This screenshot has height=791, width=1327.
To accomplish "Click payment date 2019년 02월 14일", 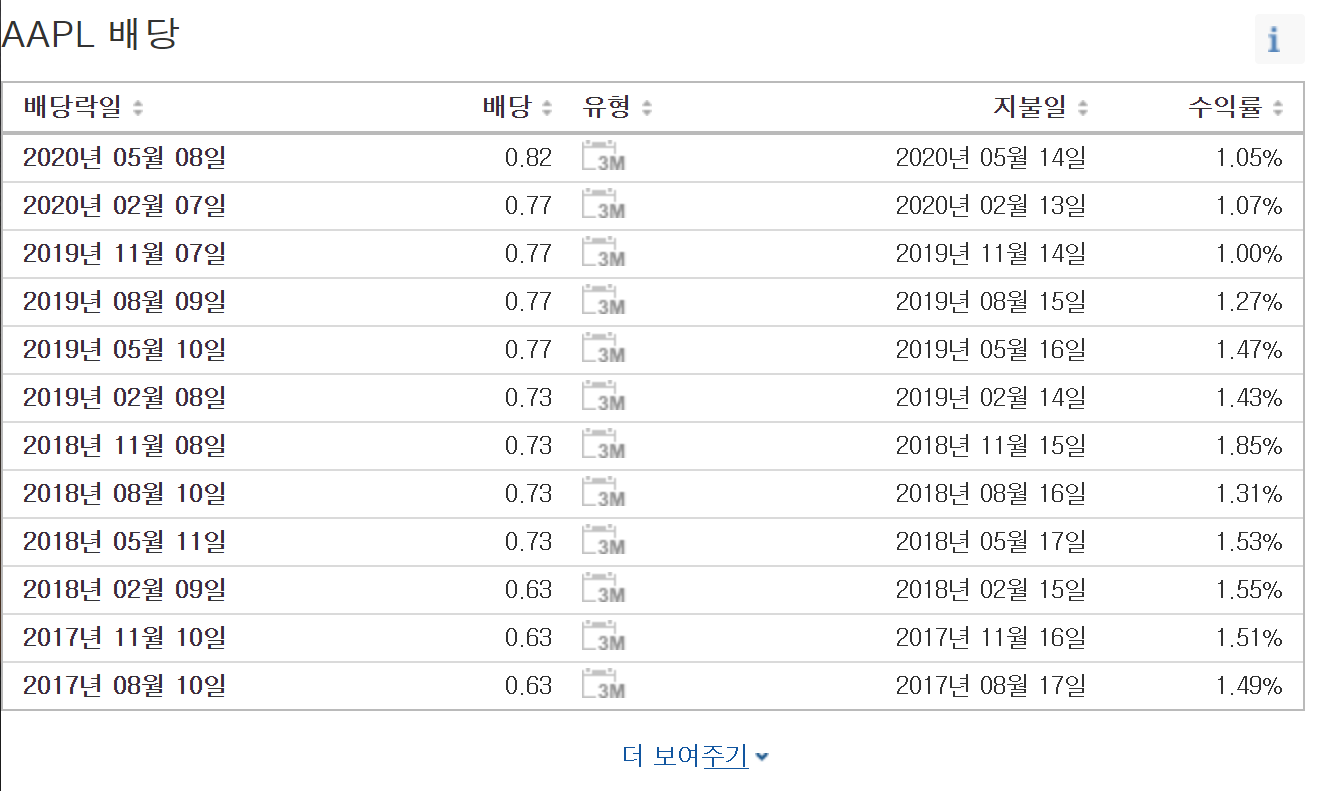I will click(990, 398).
